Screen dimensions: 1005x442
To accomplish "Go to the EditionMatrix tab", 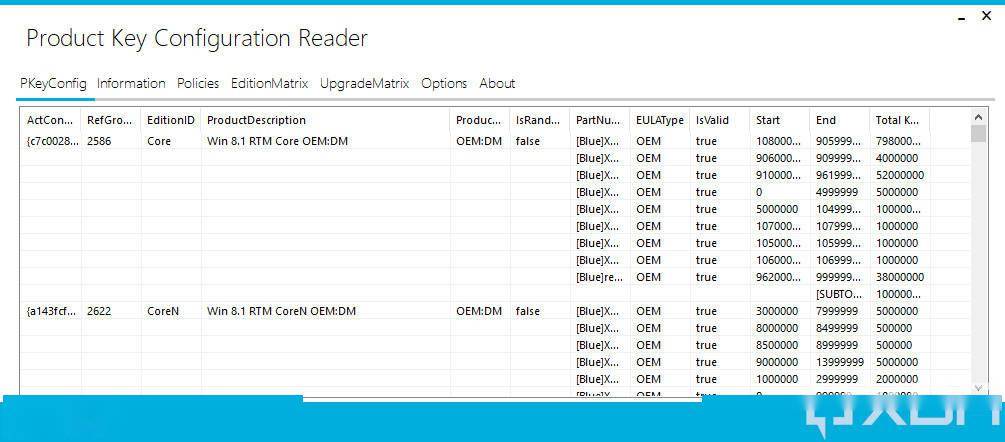I will pos(269,84).
